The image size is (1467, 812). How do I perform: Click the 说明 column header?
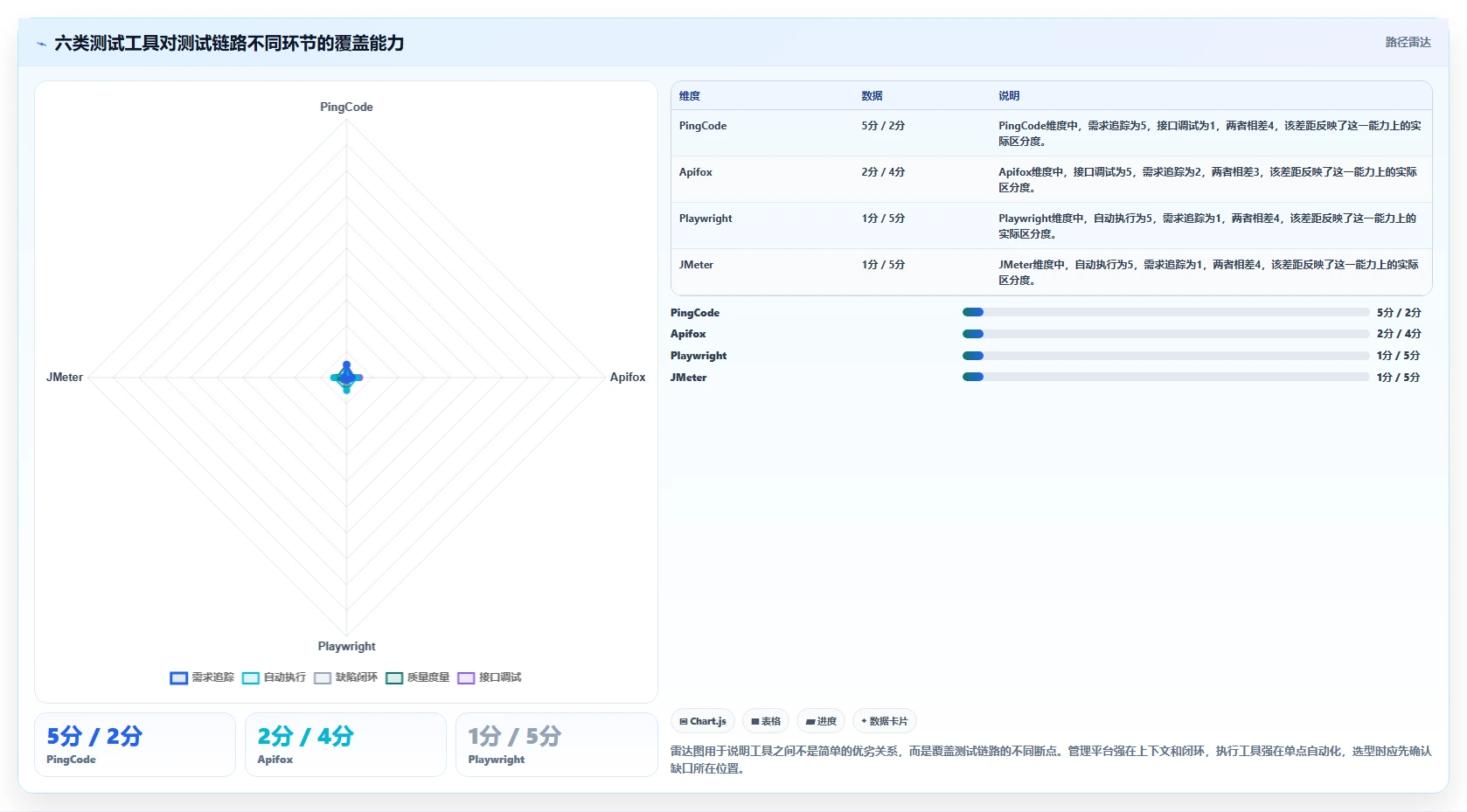[1009, 96]
